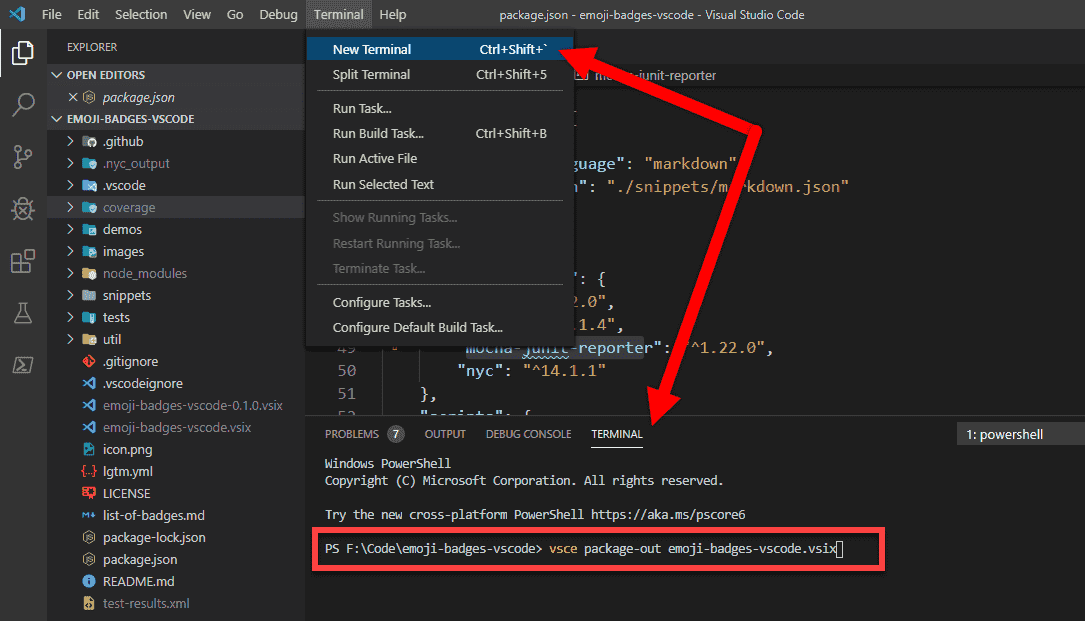
Task: Open the Help menu
Action: coord(392,15)
